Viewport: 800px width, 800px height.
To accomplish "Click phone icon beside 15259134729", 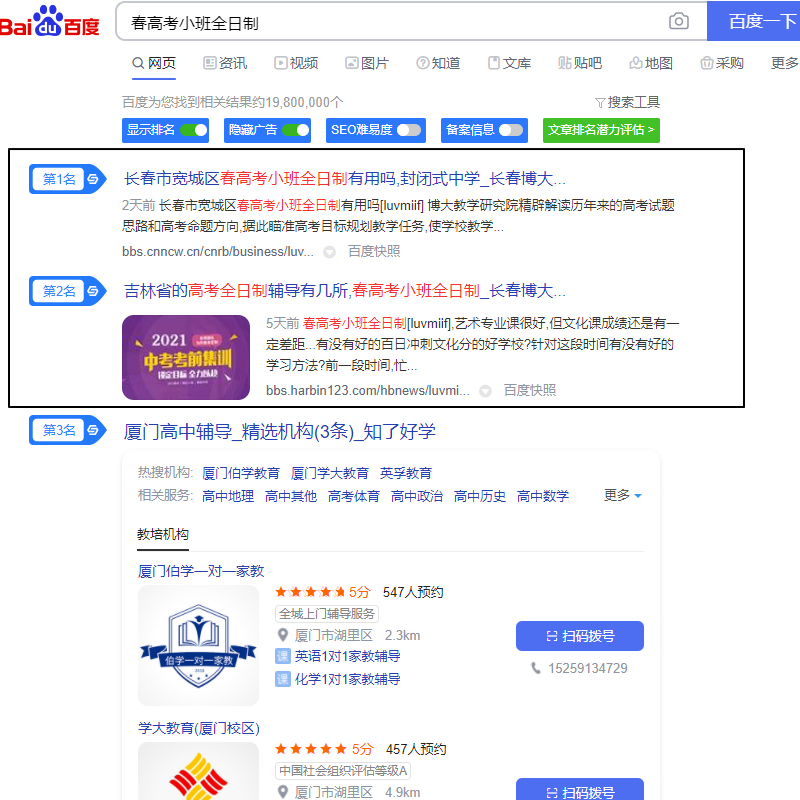I will [x=536, y=668].
